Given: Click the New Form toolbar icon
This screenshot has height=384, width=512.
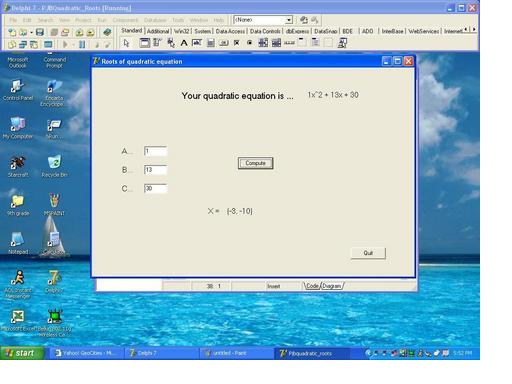Looking at the screenshot, I should [48, 44].
